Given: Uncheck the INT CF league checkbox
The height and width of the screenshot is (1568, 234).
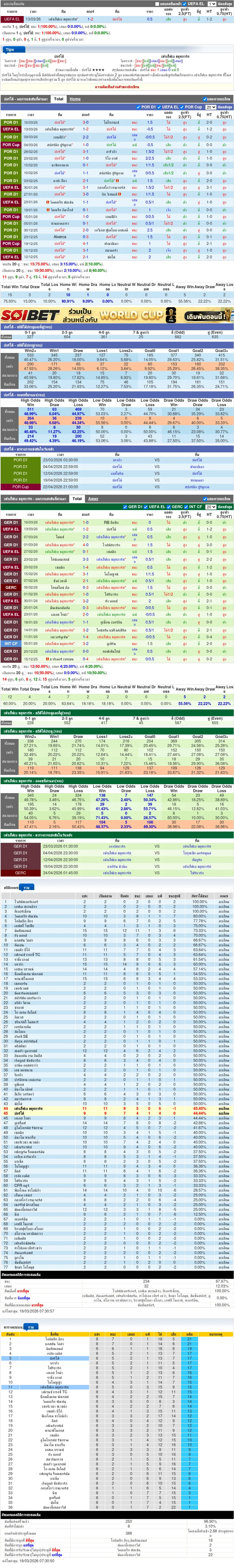Looking at the screenshot, I should coord(187,507).
